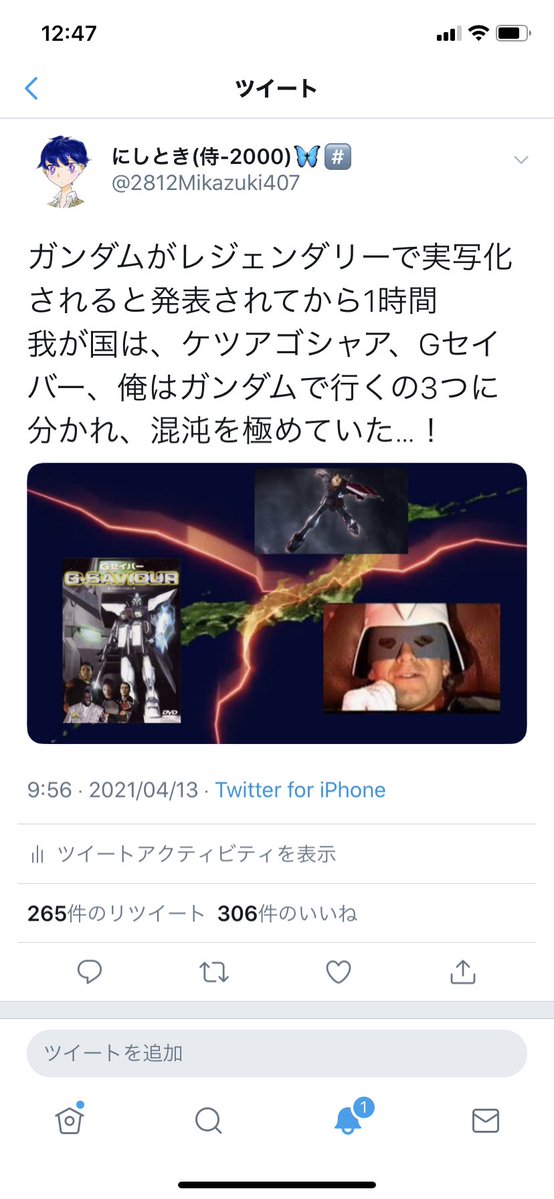This screenshot has height=1199, width=554.
Task: Tap the retweet arrows icon
Action: pyautogui.click(x=213, y=972)
